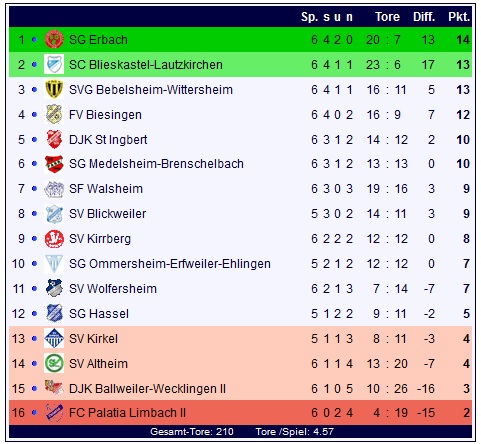Viewport: 481px width, 444px height.
Task: Click the SV Kirrberg red round logo
Action: (x=54, y=239)
